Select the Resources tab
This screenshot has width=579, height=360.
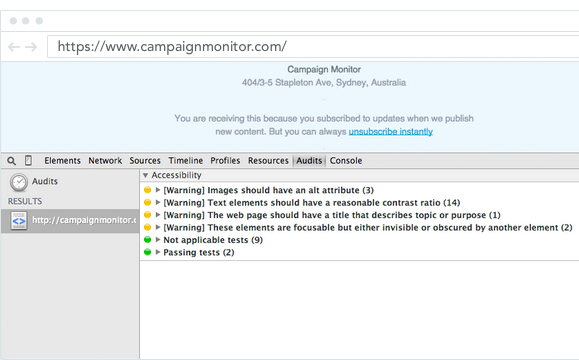268,161
